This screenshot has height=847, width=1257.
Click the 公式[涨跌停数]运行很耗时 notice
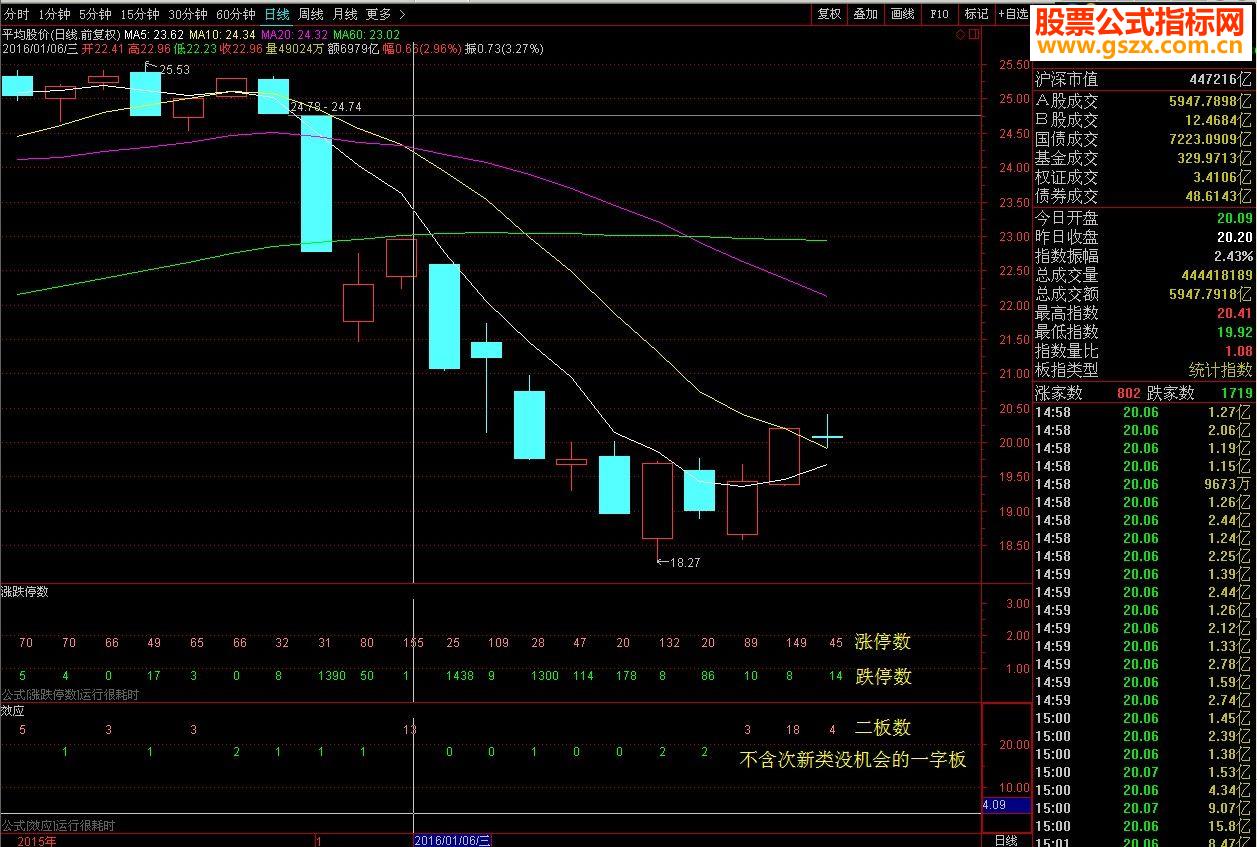[x=70, y=694]
